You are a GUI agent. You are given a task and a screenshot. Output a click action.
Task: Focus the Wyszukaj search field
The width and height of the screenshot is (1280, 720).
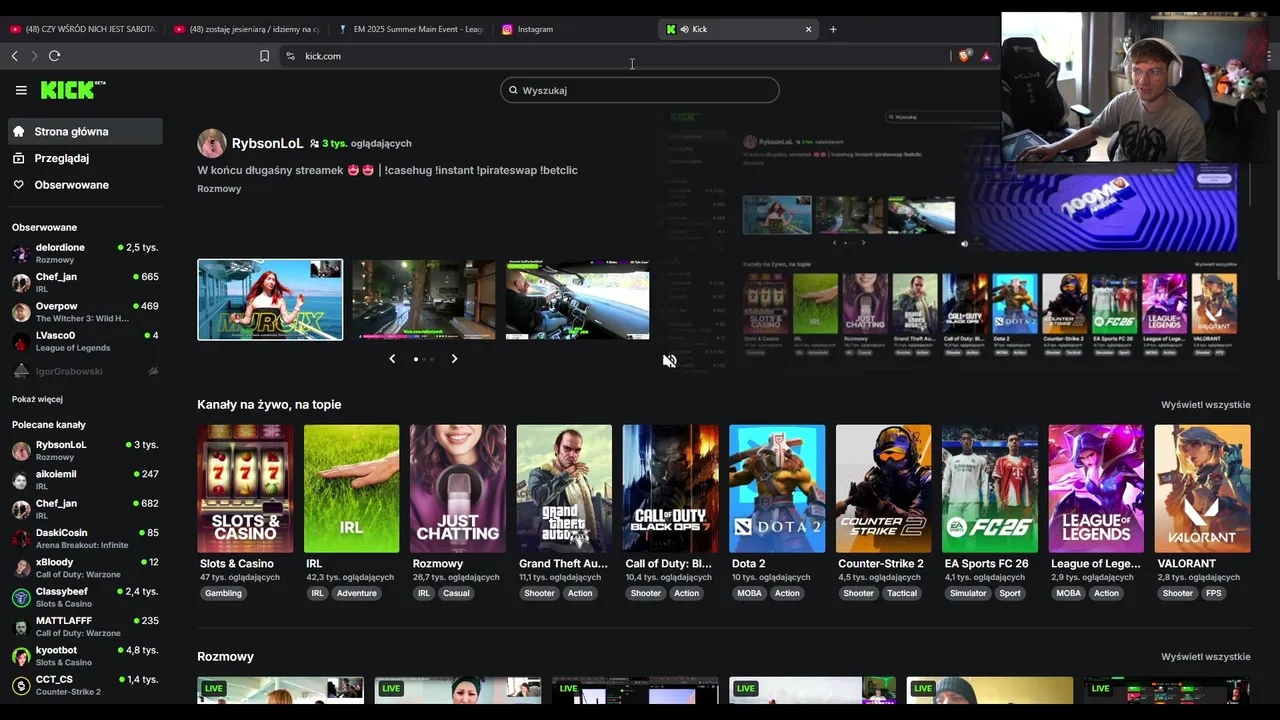(x=640, y=90)
